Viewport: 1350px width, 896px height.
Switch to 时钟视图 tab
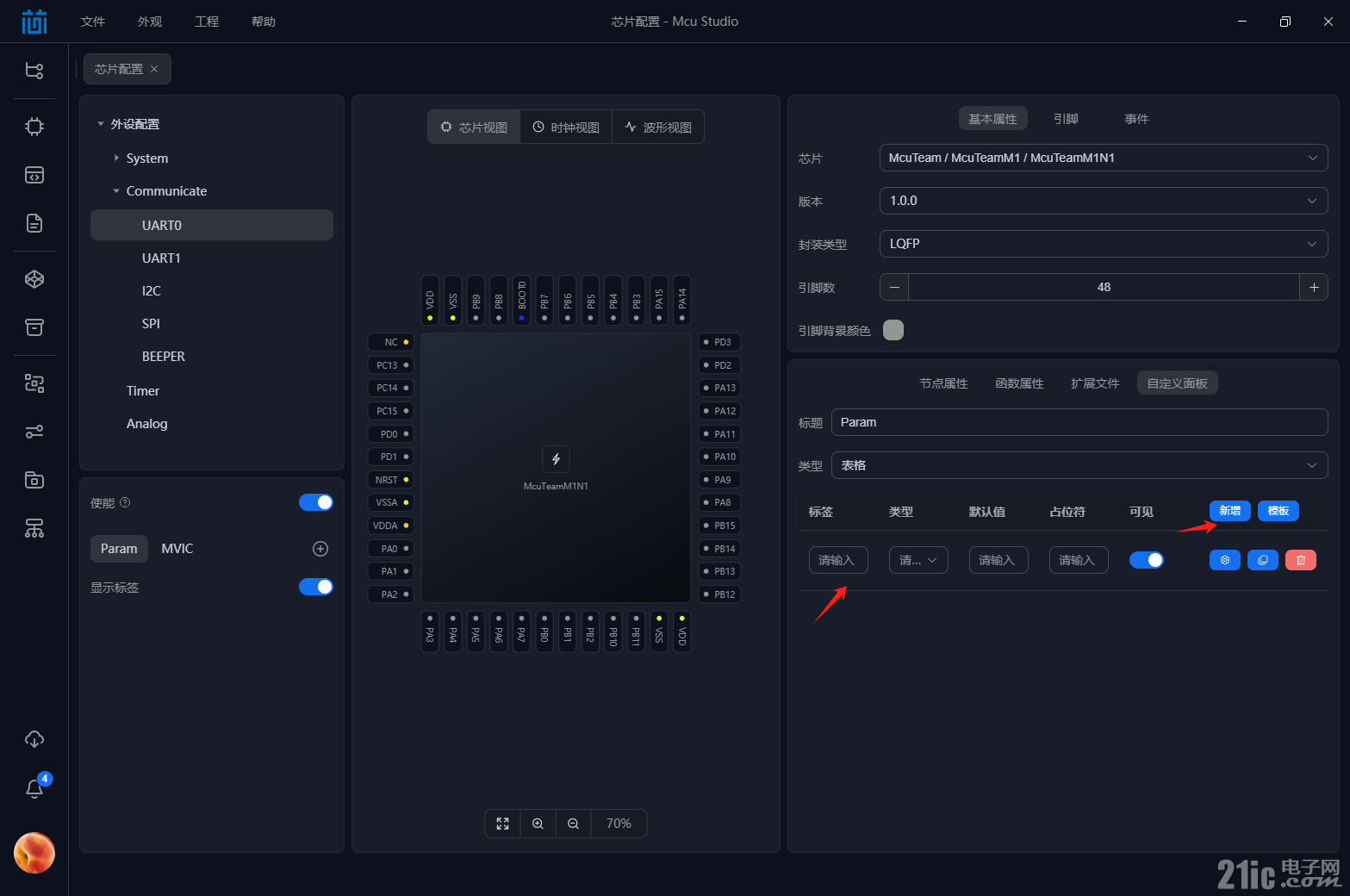[x=566, y=127]
